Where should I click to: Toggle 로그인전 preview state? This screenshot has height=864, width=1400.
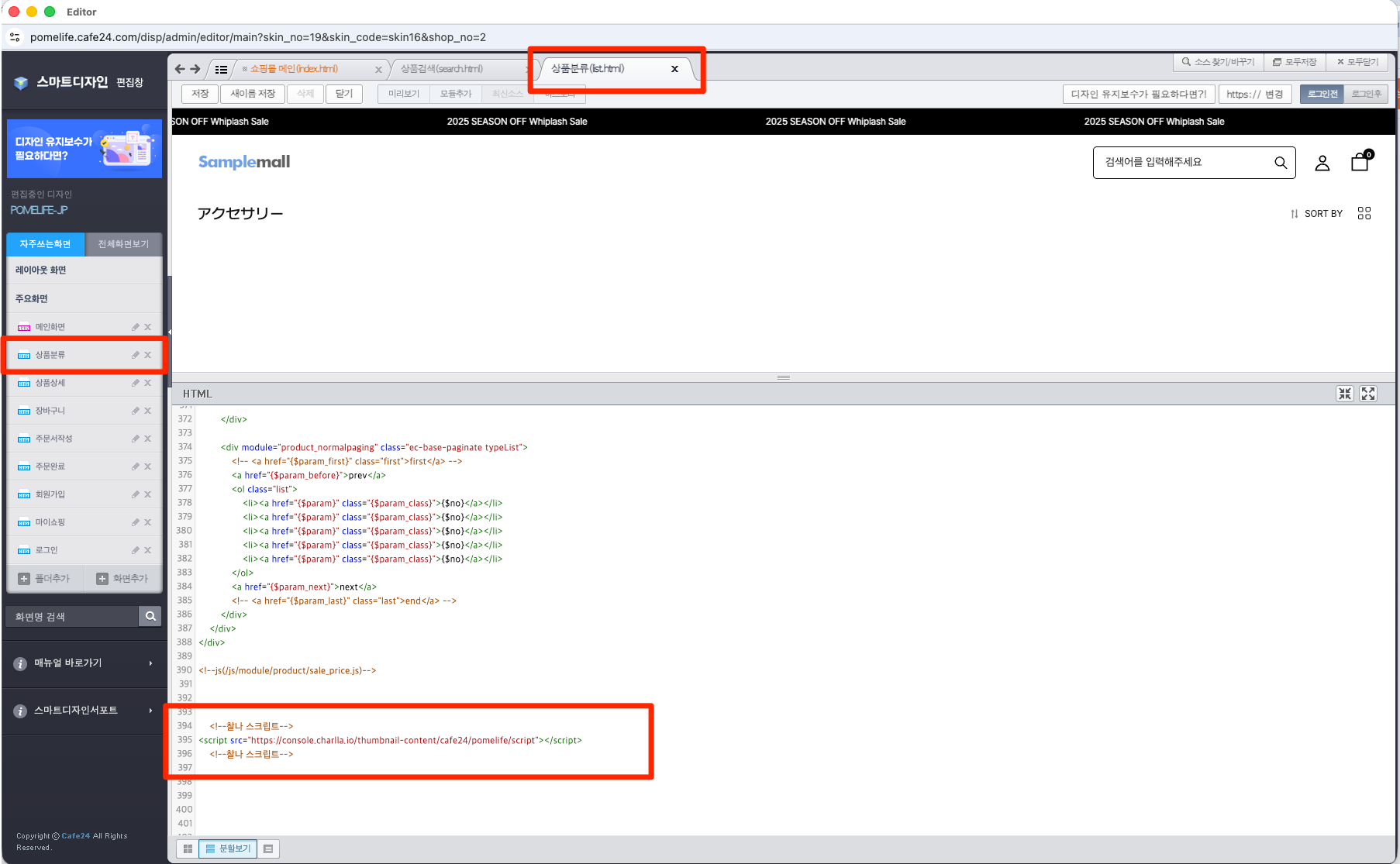point(1322,94)
